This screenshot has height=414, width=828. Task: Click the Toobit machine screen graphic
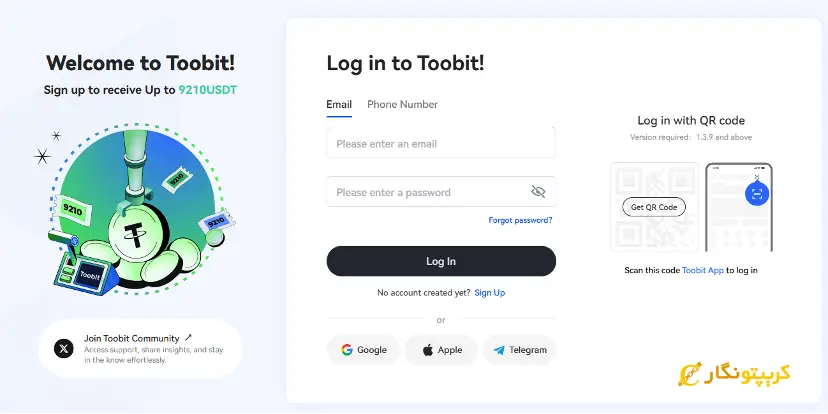click(x=90, y=276)
